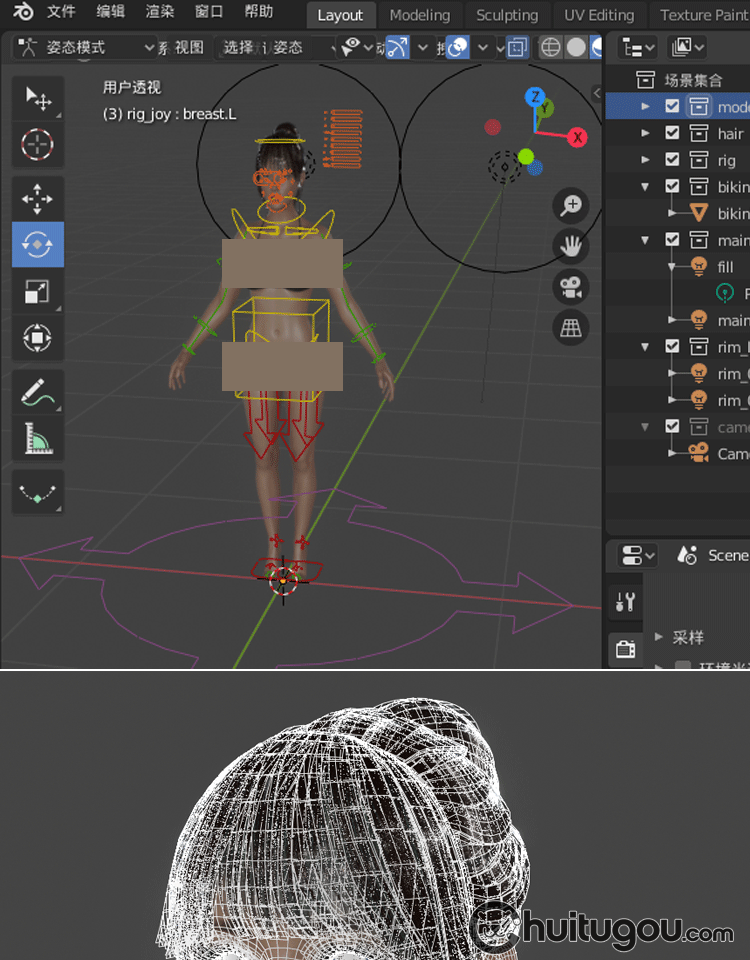Image resolution: width=750 pixels, height=960 pixels.
Task: Select the Move tool
Action: coord(37,198)
